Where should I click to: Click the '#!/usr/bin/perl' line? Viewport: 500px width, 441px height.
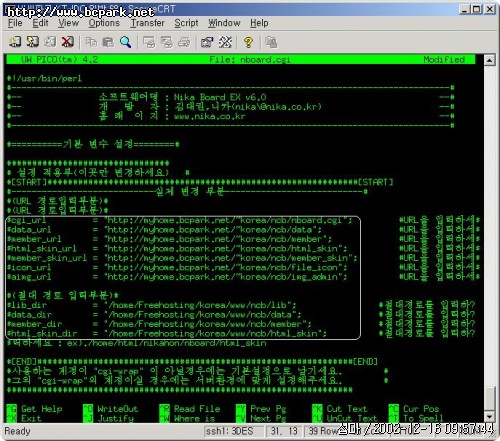[44, 79]
